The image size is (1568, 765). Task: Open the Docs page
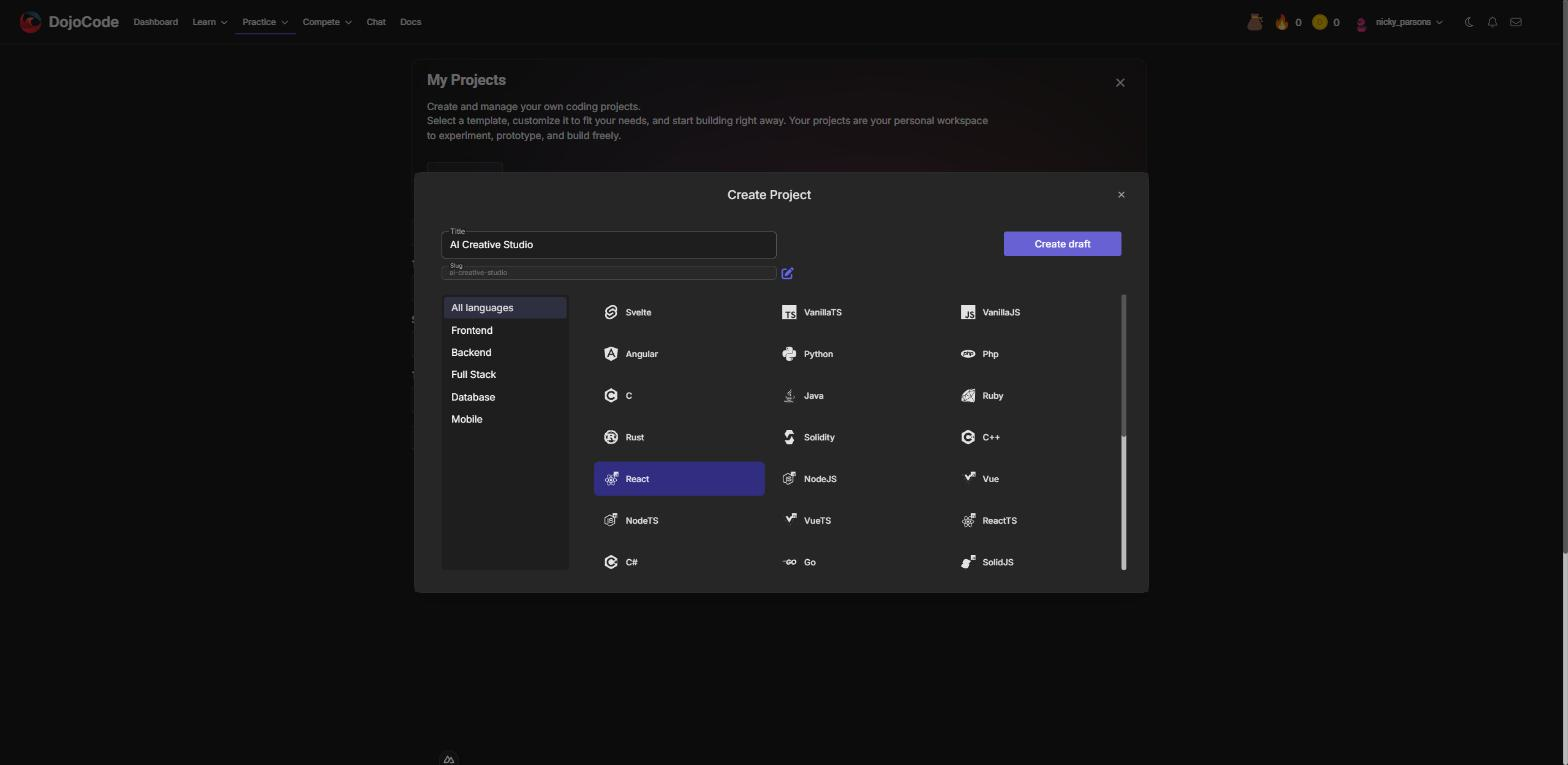point(411,22)
